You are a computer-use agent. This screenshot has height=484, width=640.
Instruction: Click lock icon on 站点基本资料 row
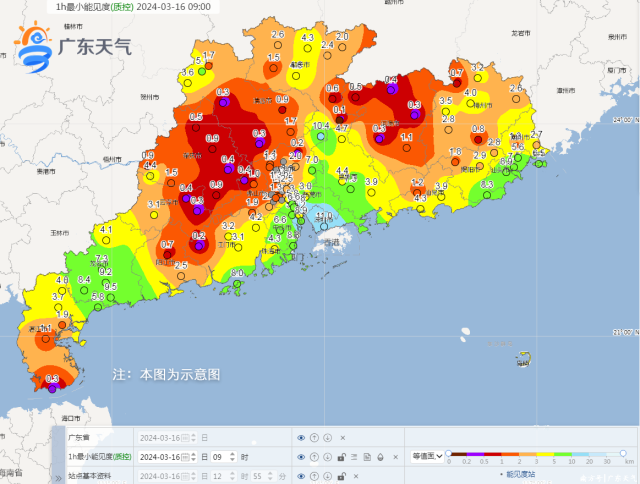(x=341, y=475)
